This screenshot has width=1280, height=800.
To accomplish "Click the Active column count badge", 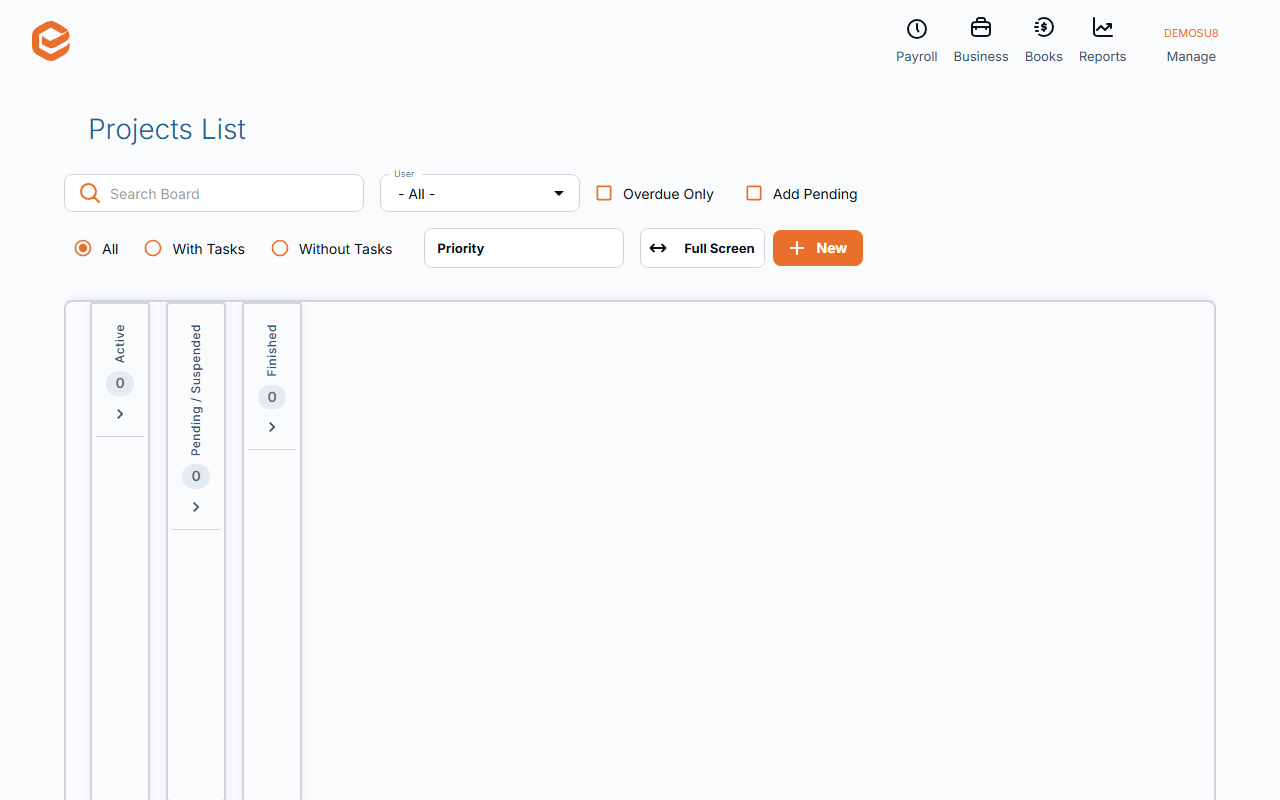I will tap(120, 383).
